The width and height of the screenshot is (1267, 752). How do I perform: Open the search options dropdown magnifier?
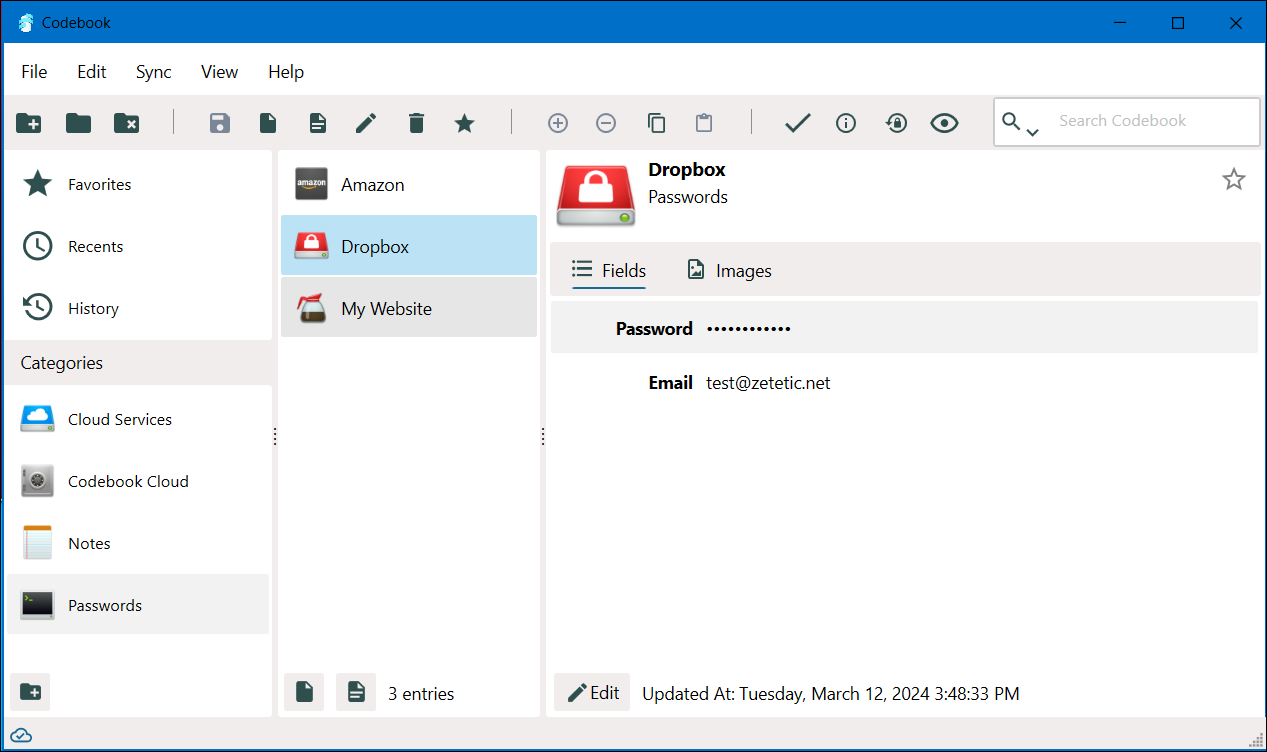(x=1020, y=123)
